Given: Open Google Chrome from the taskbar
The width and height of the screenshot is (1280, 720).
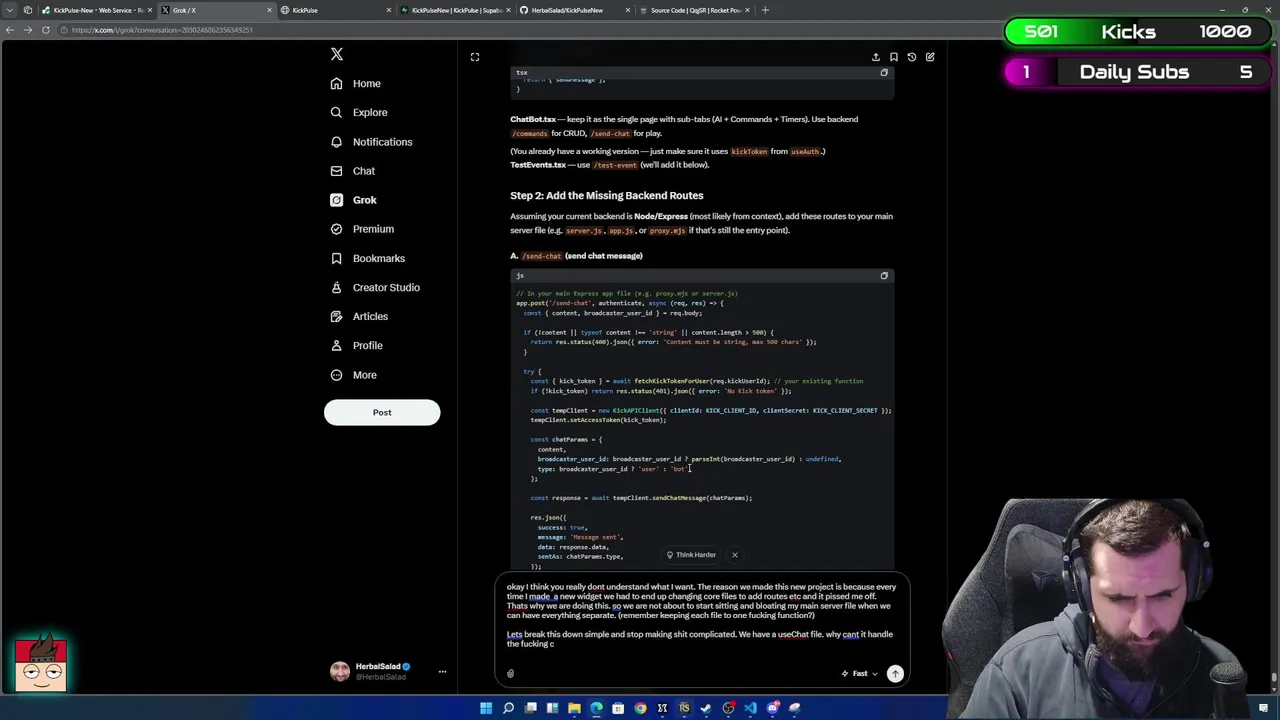Looking at the screenshot, I should (x=640, y=708).
